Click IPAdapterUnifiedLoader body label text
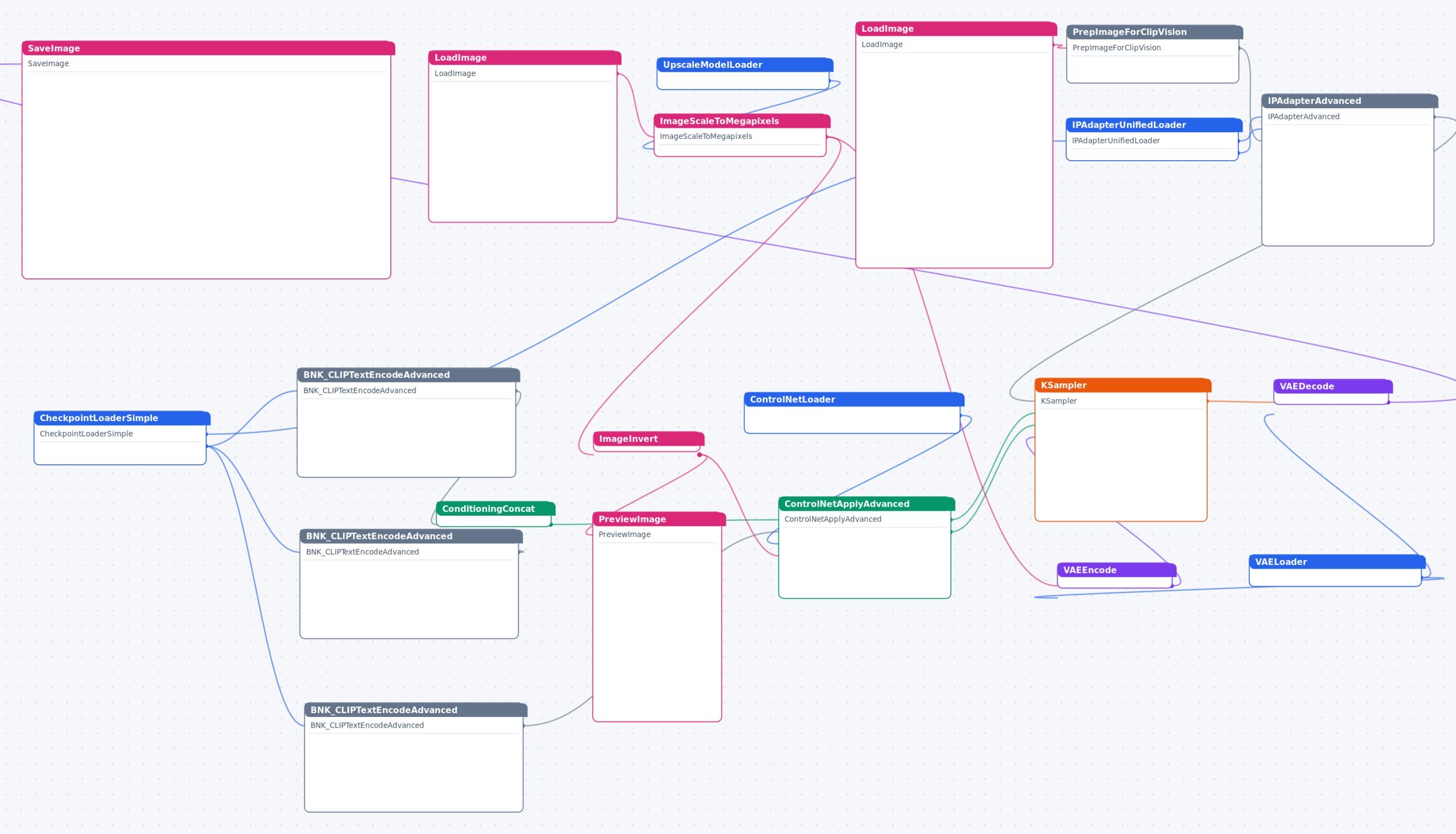 pyautogui.click(x=1116, y=141)
